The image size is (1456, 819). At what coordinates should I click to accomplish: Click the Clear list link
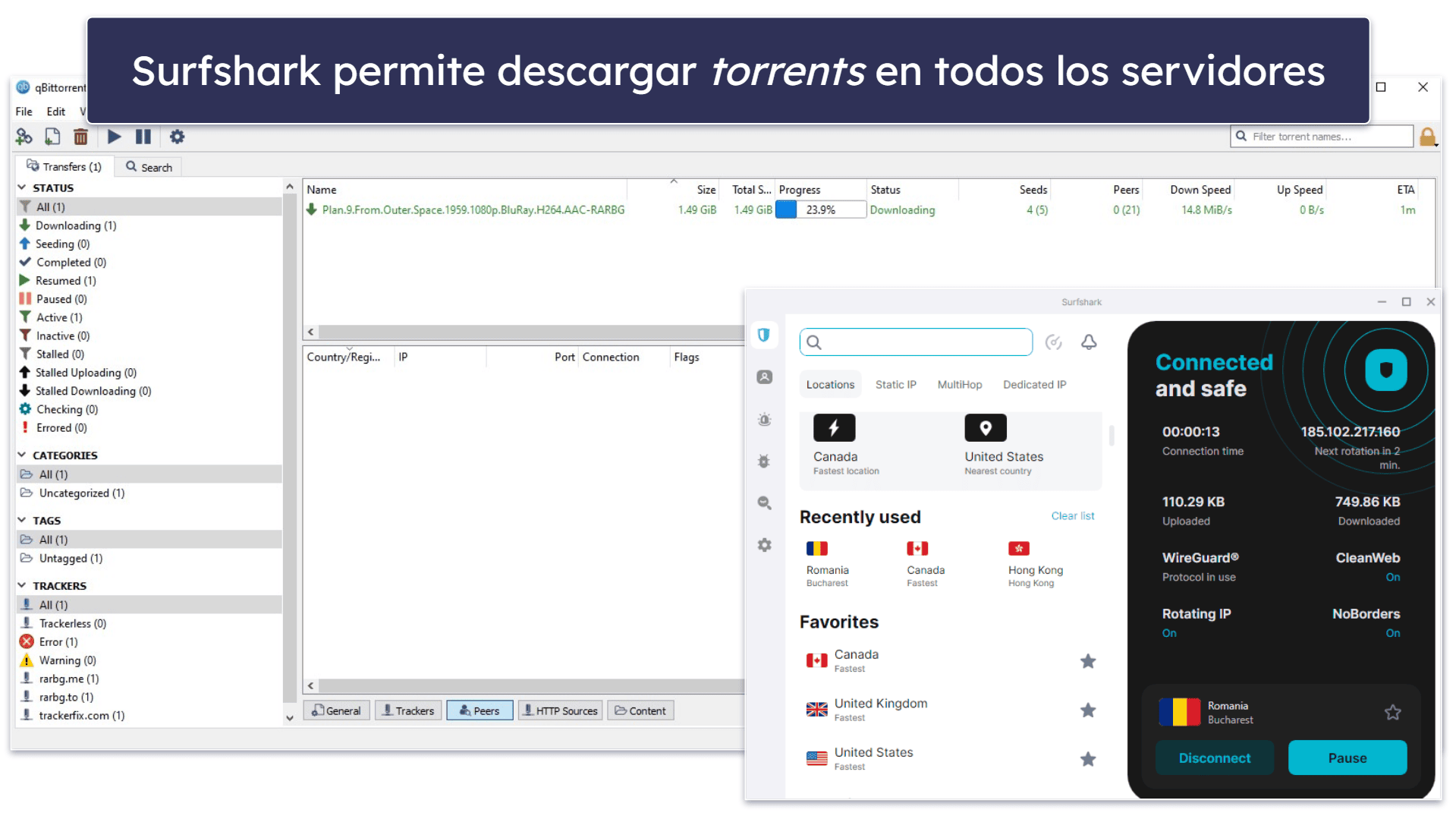(1072, 516)
